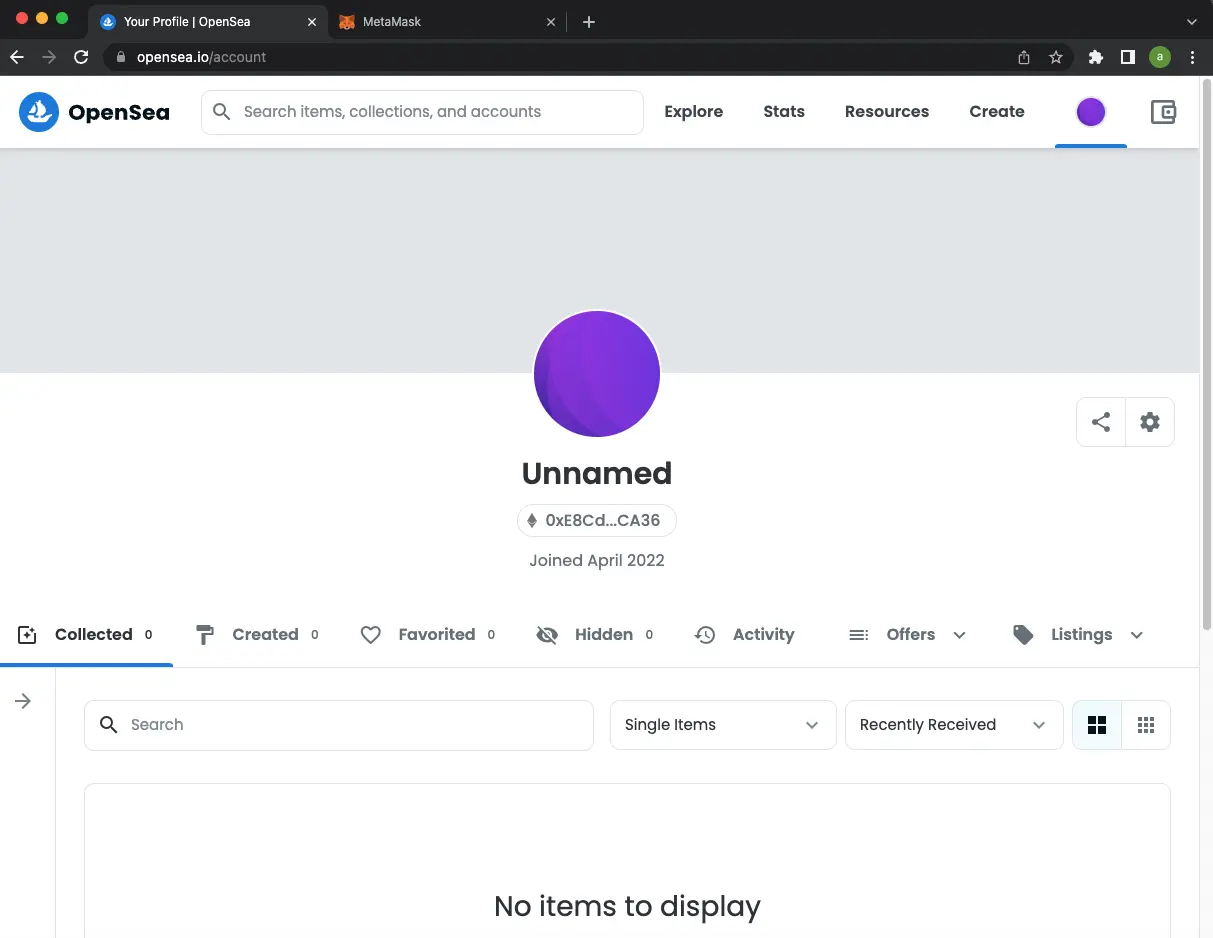Close the MetaMask tab
The image size is (1213, 938).
pyautogui.click(x=550, y=21)
